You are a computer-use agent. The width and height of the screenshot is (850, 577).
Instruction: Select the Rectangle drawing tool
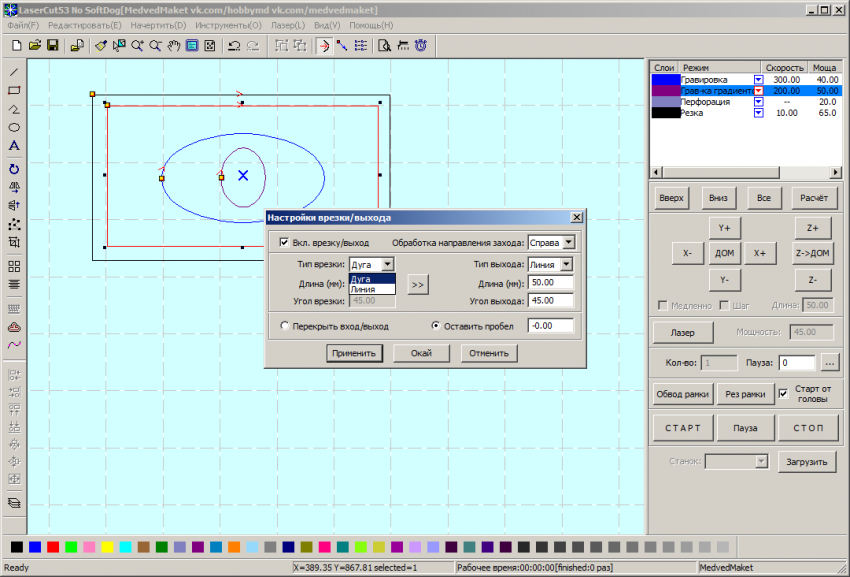[14, 90]
